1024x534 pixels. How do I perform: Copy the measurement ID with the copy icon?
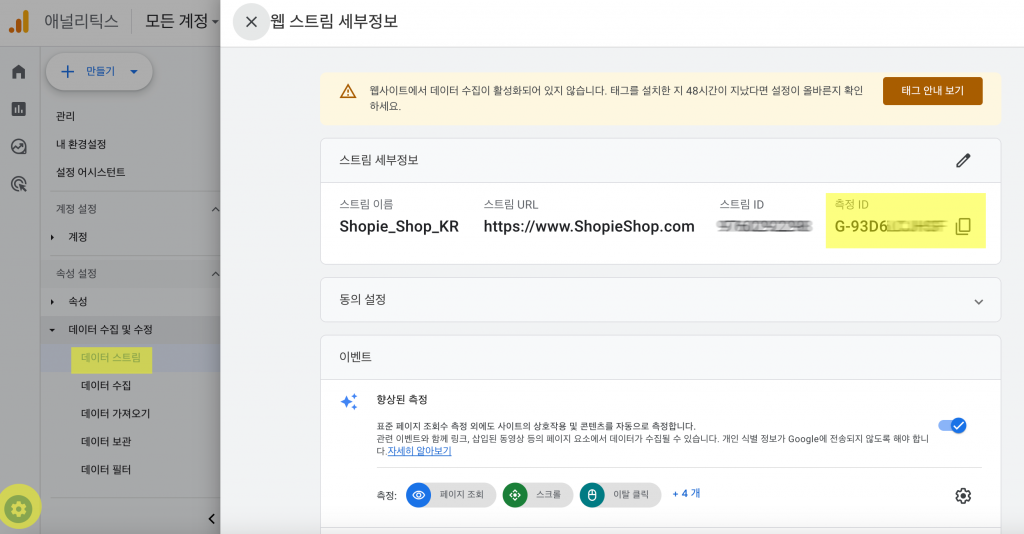(963, 227)
